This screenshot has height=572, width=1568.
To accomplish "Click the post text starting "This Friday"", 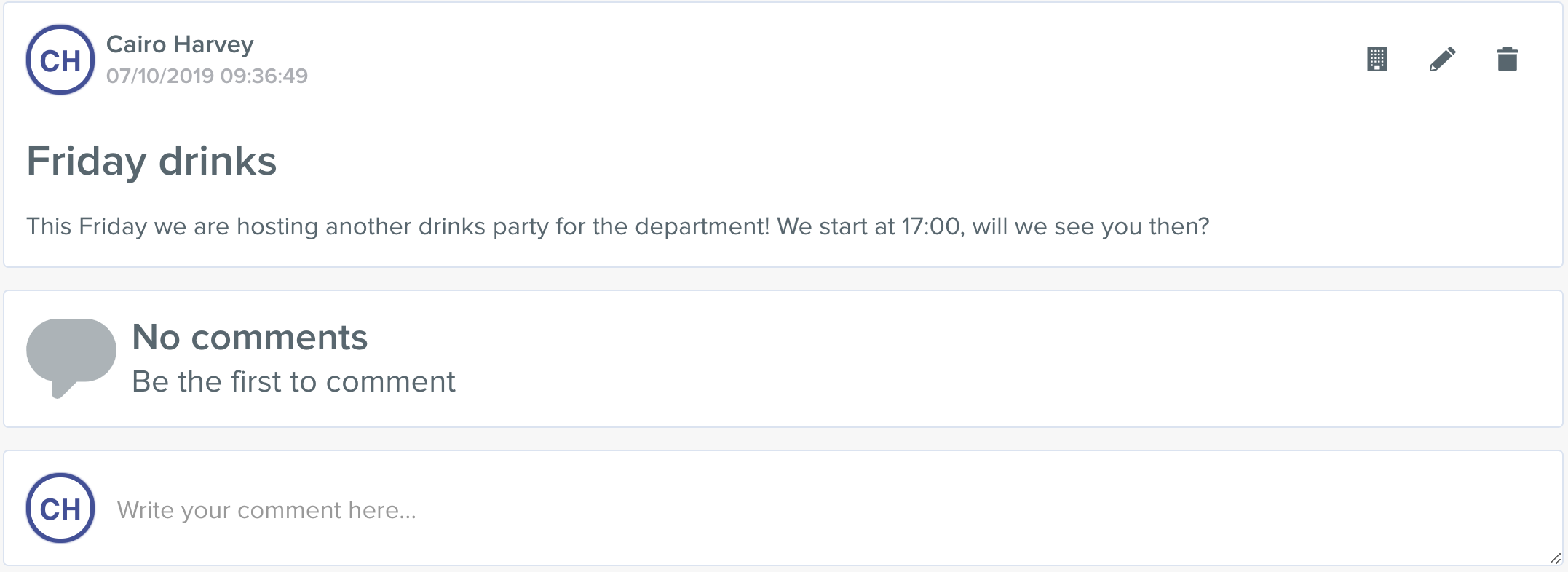I will click(618, 226).
